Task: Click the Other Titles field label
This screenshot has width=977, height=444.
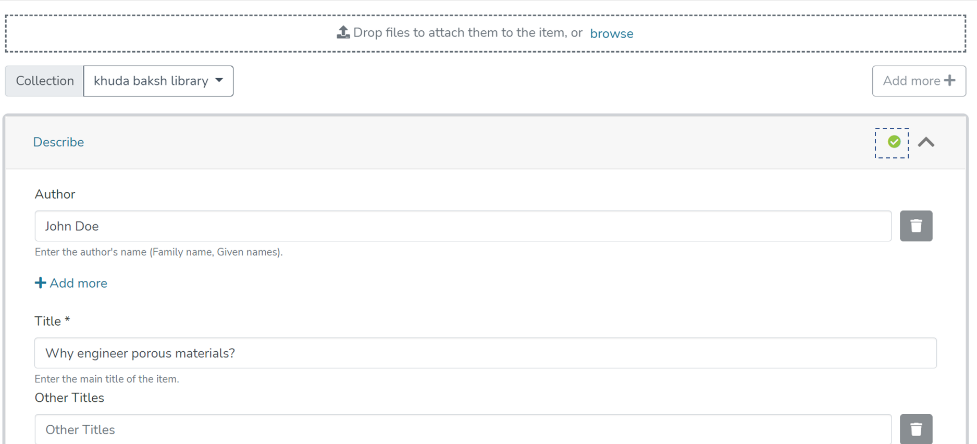Action: click(69, 398)
